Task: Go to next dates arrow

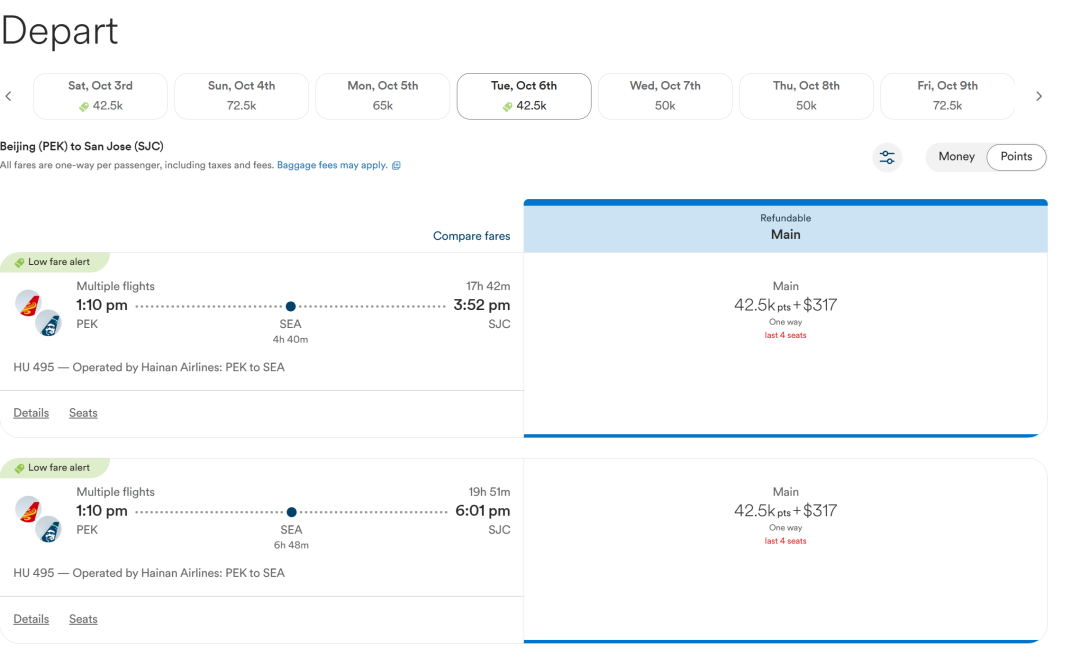Action: 1039,96
